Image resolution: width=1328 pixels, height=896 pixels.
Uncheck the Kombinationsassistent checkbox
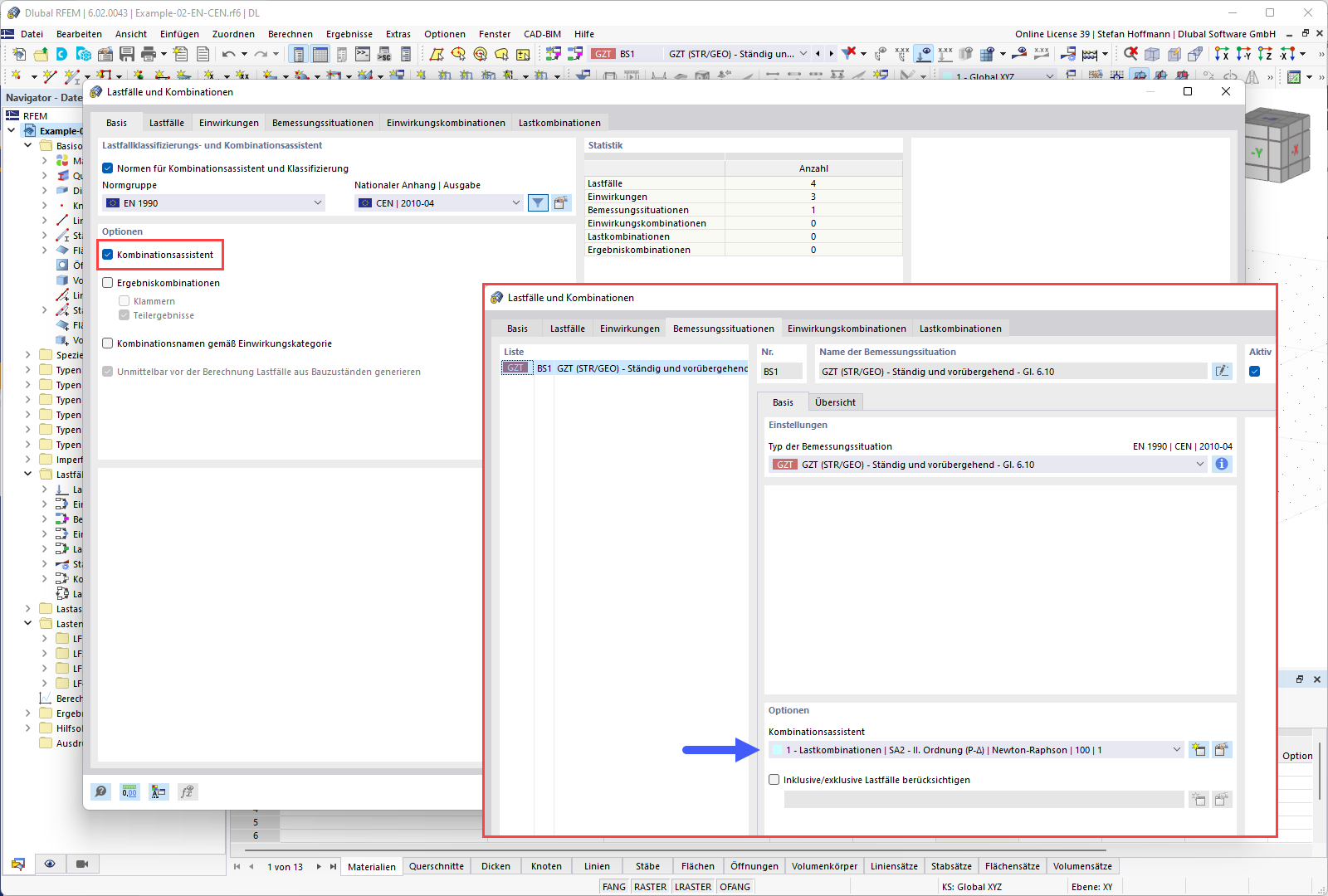(x=107, y=255)
